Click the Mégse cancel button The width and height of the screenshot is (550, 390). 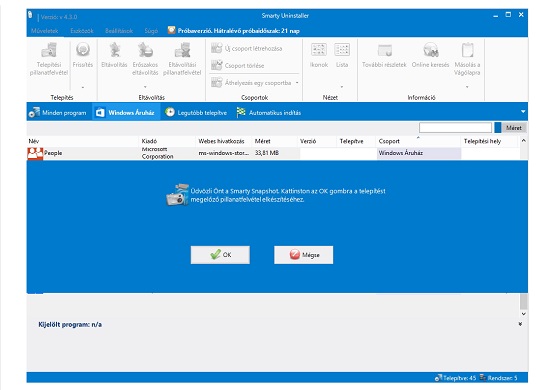[x=303, y=255]
